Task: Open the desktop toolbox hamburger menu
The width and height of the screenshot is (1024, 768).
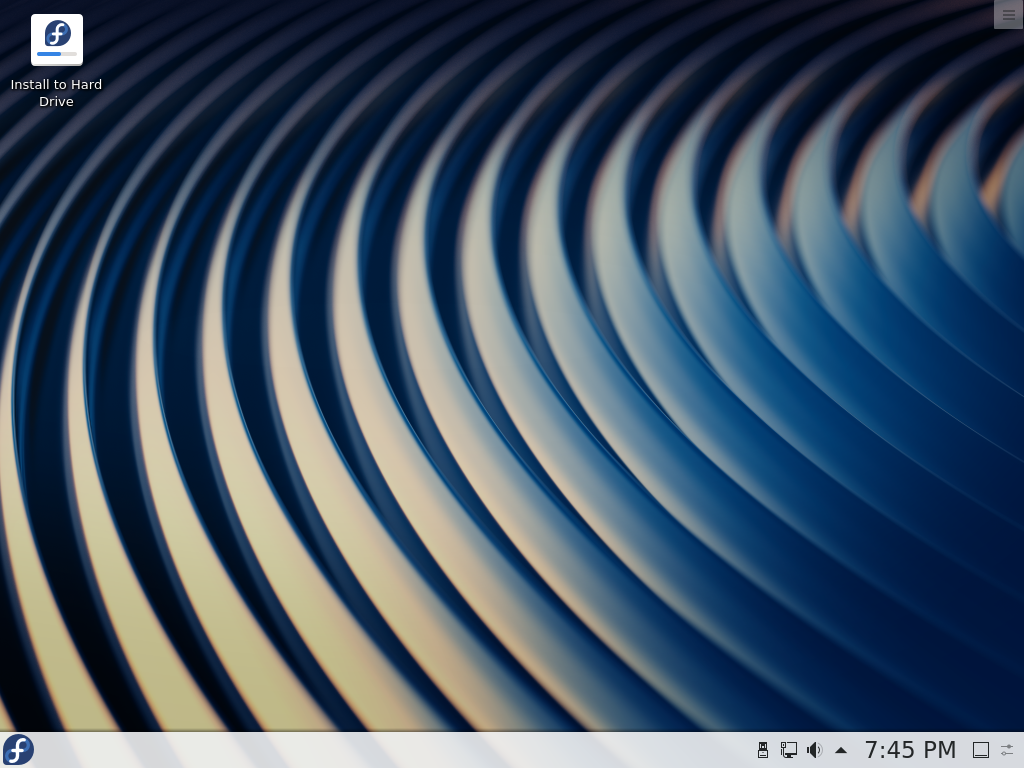Action: point(1008,14)
